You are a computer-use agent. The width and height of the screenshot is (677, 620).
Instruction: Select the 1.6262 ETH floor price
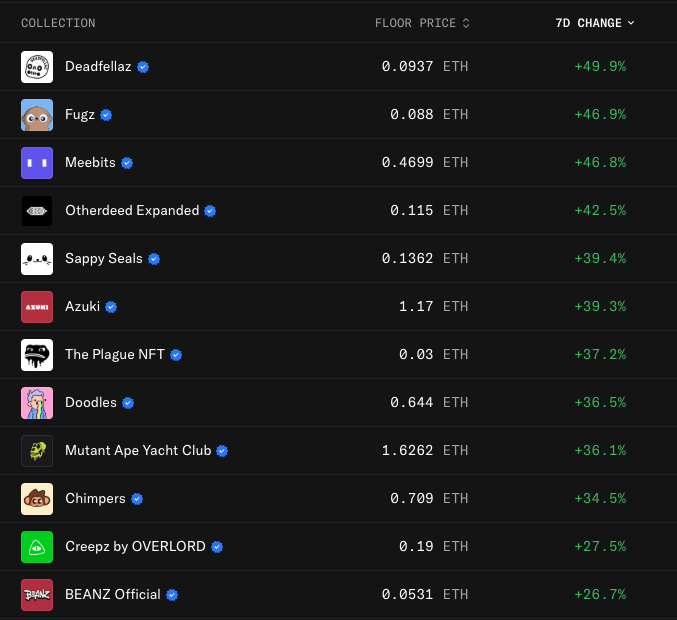pyautogui.click(x=425, y=450)
